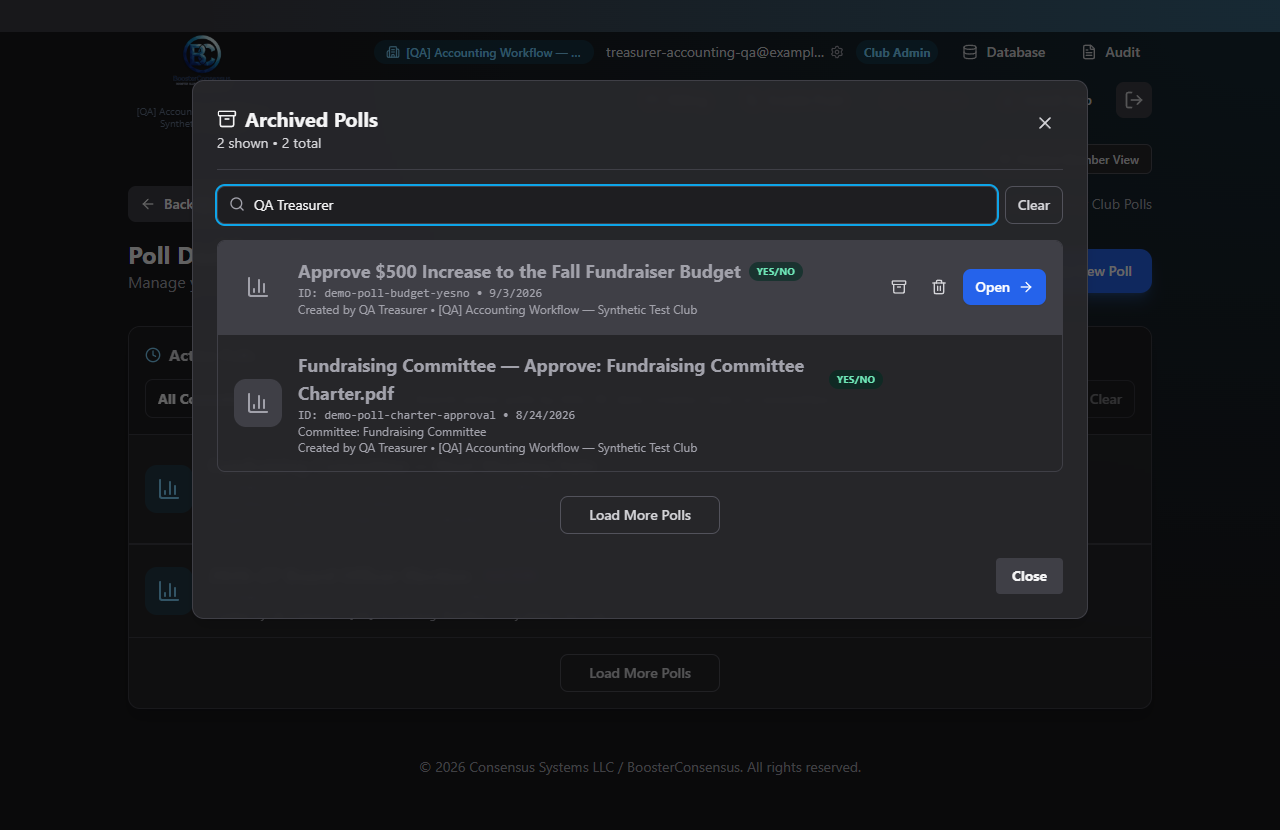Click the bar chart icon of Fall Fundraiser Budget poll

point(258,287)
